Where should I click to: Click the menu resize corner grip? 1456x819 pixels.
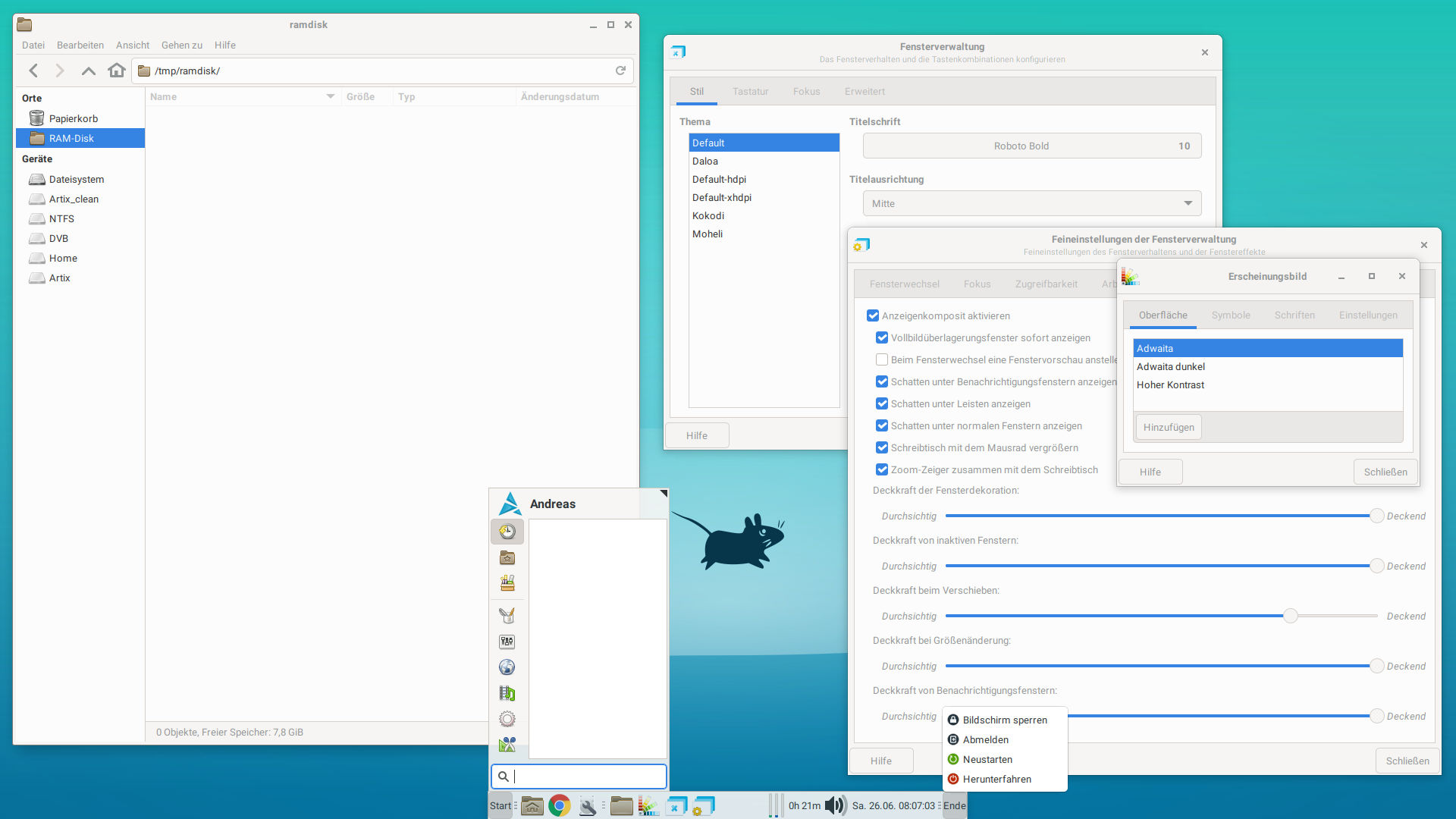coord(663,494)
